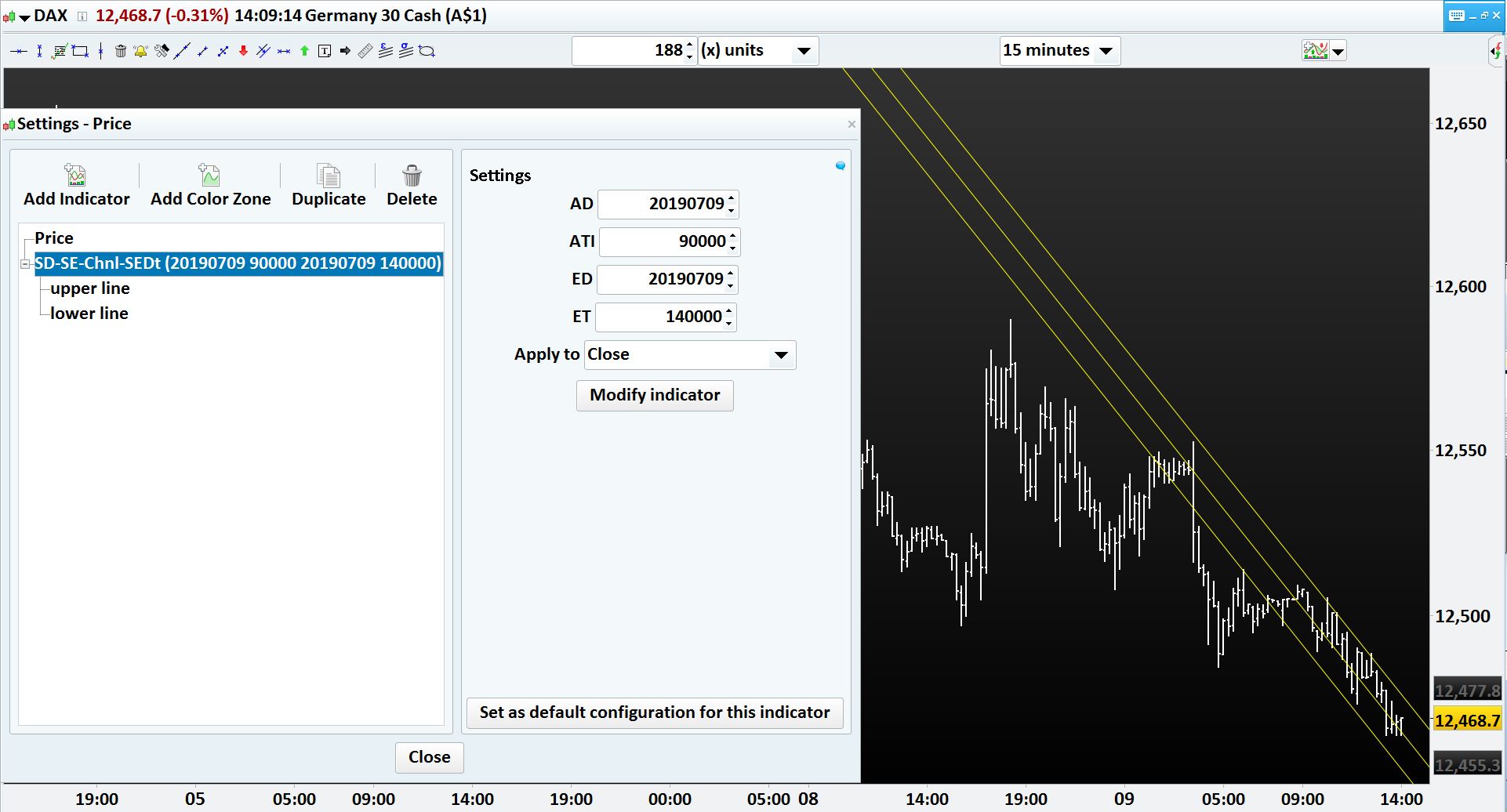Open the on-screen keyboard icon in title bar
The width and height of the screenshot is (1507, 812).
(x=1457, y=16)
